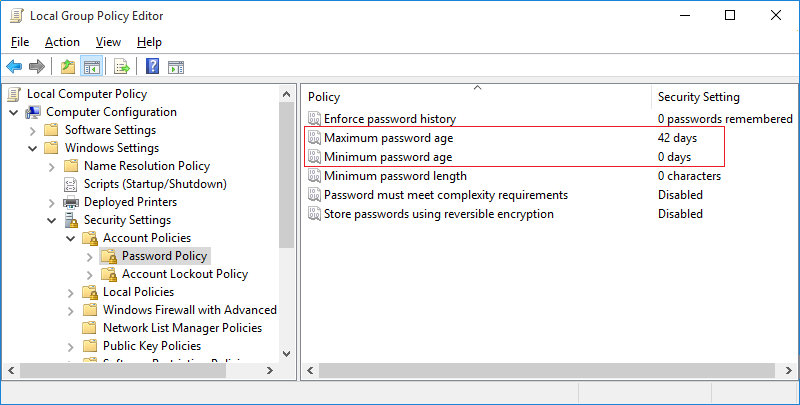Open the Action menu
This screenshot has width=800, height=405.
coord(62,42)
